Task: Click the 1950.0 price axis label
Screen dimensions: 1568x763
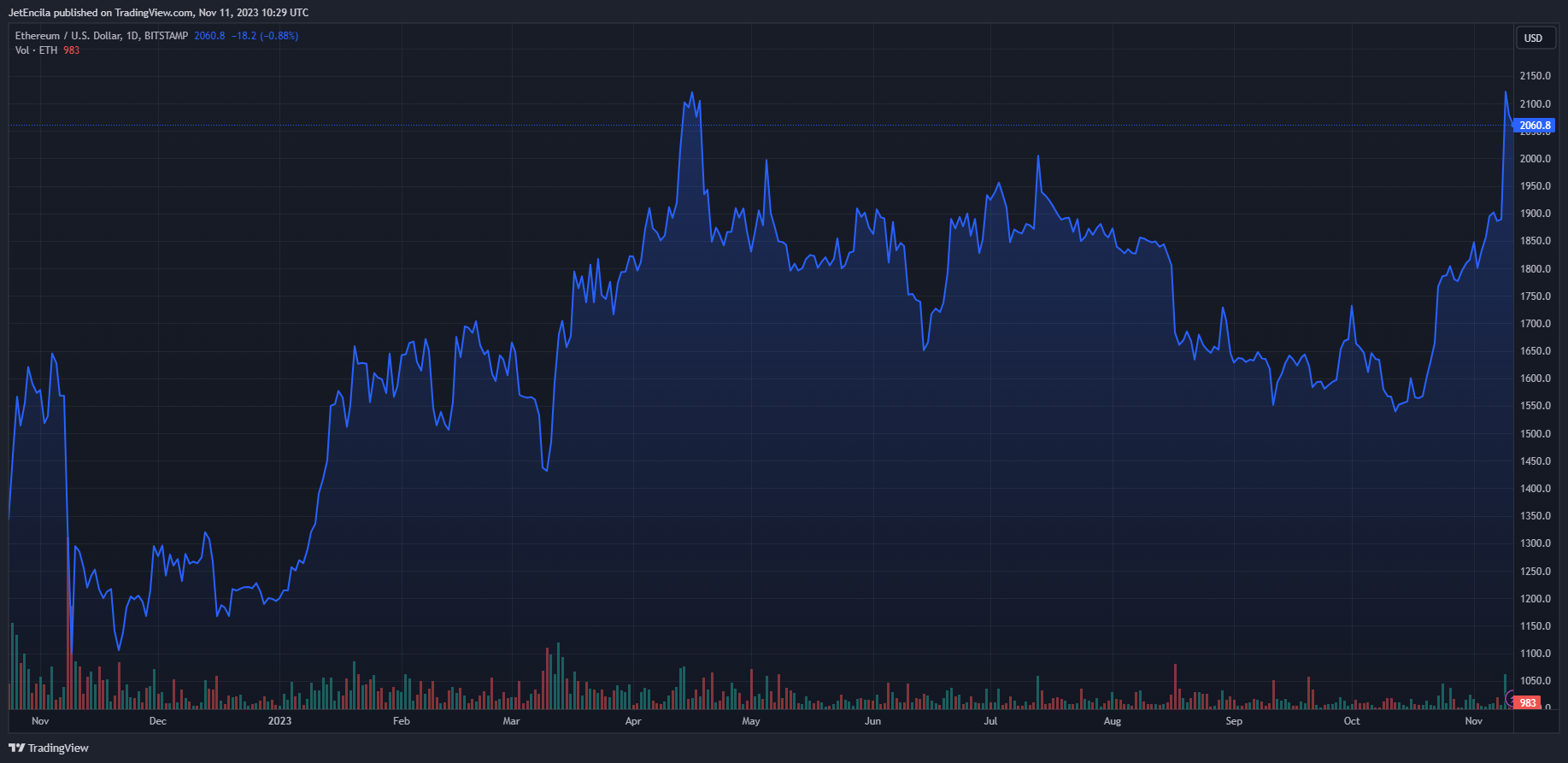Action: [x=1535, y=186]
